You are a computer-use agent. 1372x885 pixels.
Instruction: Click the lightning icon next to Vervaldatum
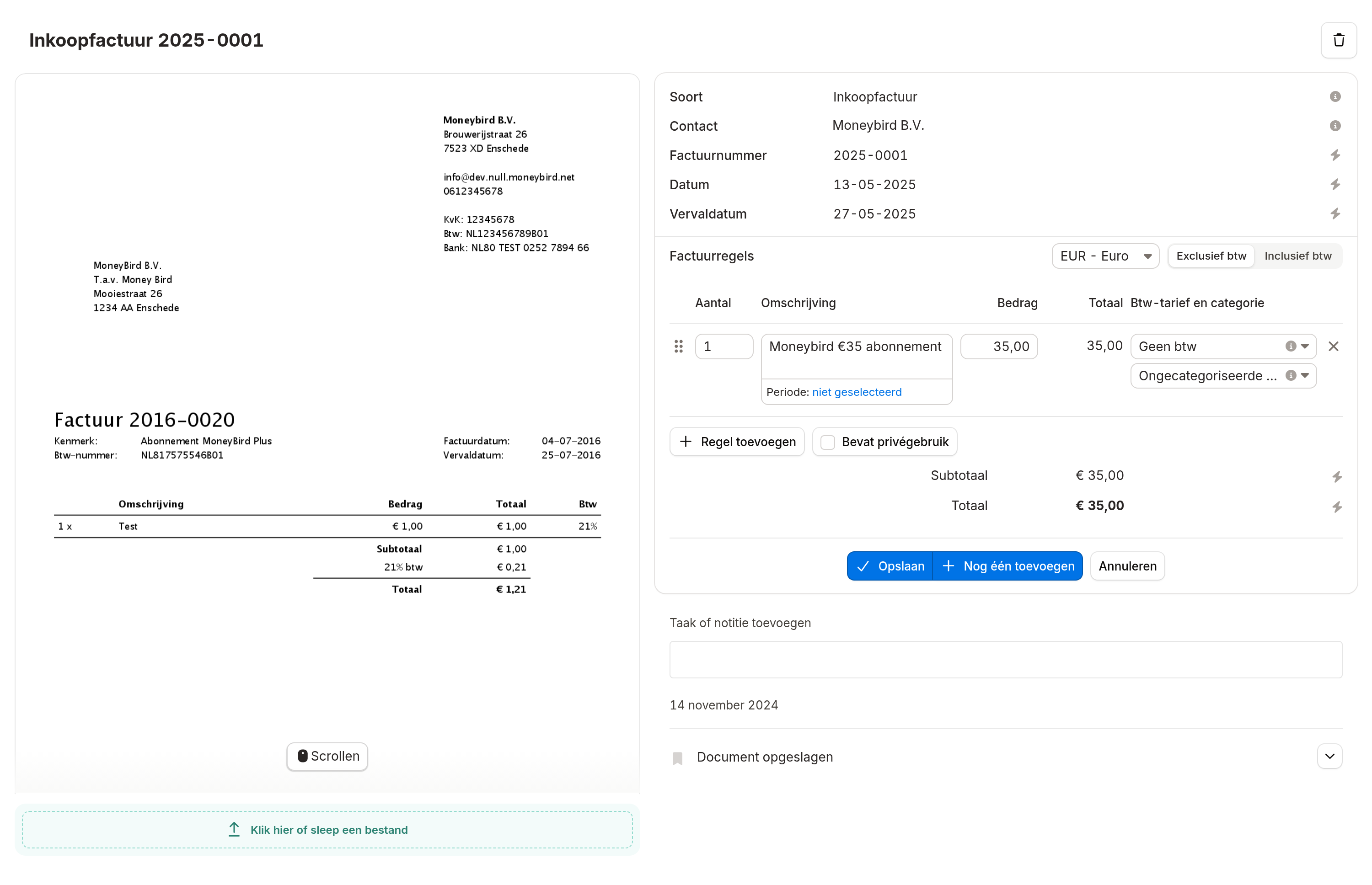click(x=1334, y=214)
